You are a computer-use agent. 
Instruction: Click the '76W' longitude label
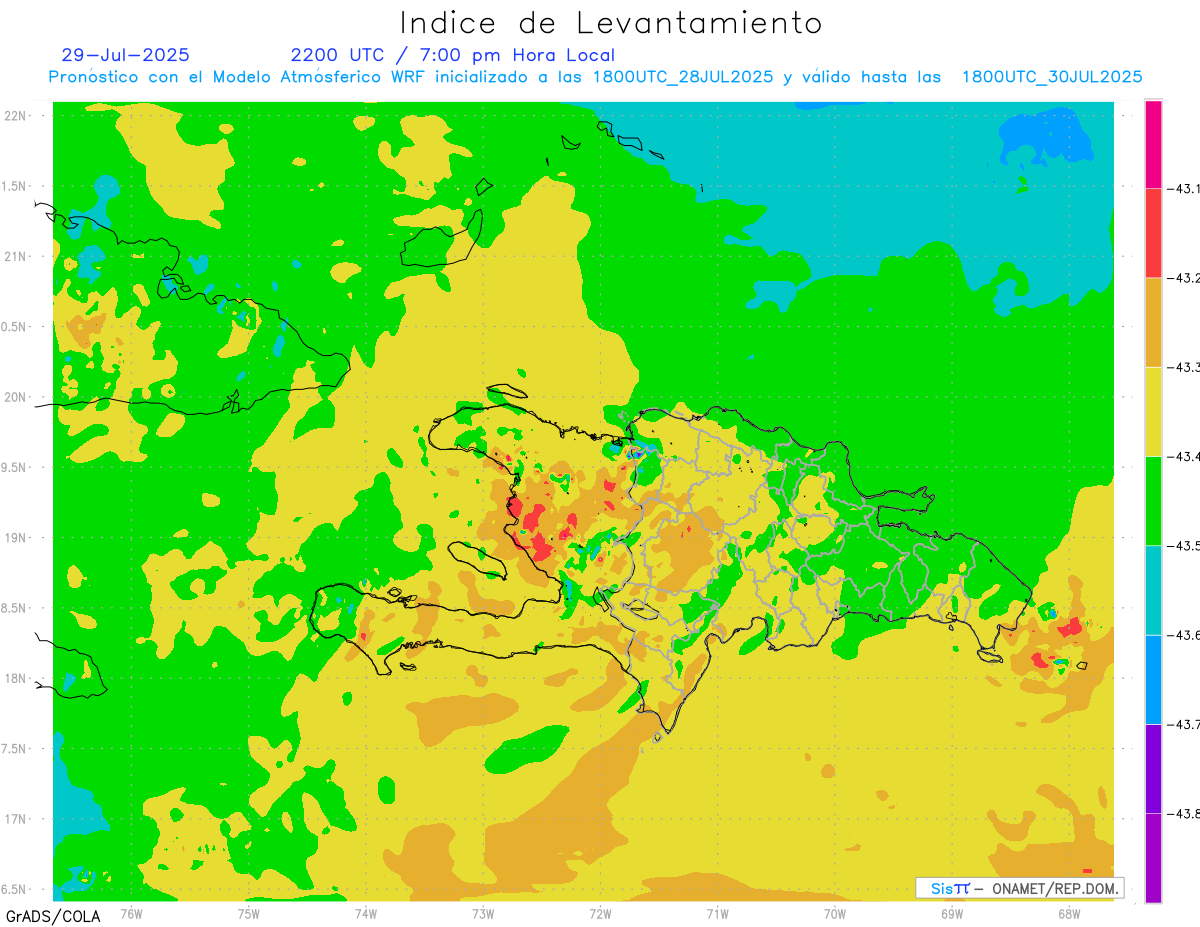click(x=131, y=913)
